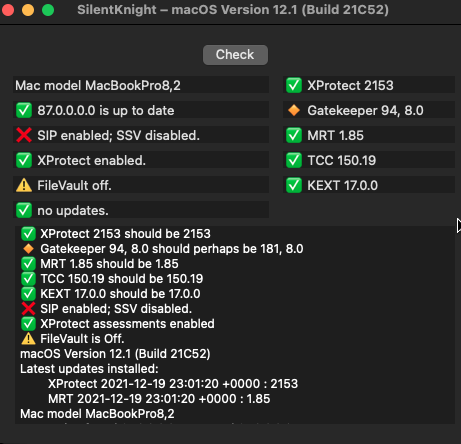Select 'no updates.' text

click(73, 210)
